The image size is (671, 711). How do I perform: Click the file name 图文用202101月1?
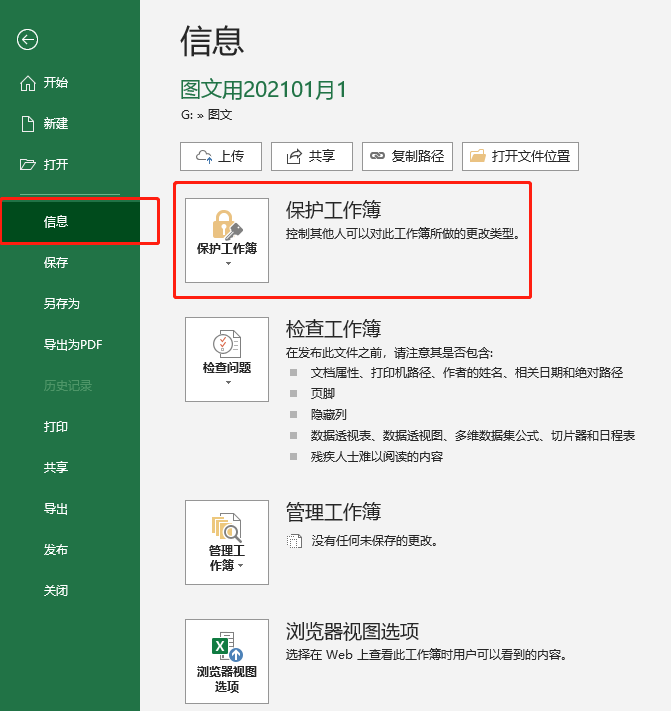tap(263, 89)
